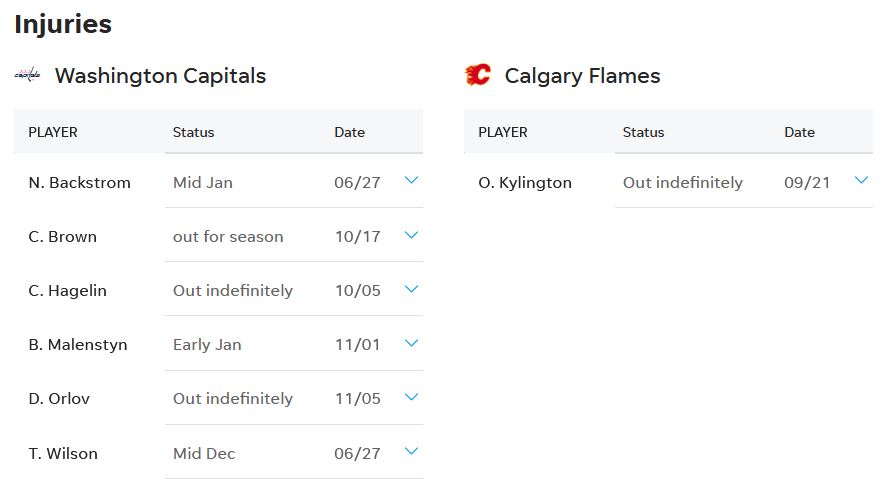Viewport: 885px width, 492px height.
Task: Click the D. Orlov player name
Action: [59, 399]
